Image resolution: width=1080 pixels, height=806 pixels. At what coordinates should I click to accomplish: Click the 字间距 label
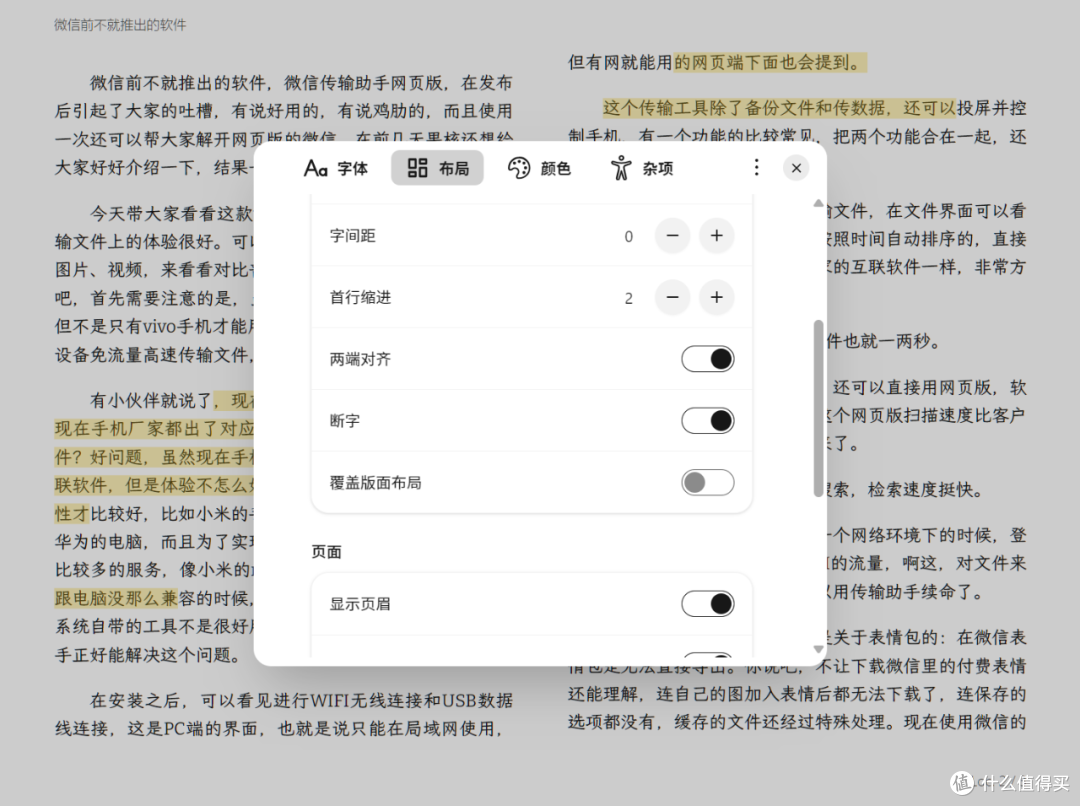353,236
